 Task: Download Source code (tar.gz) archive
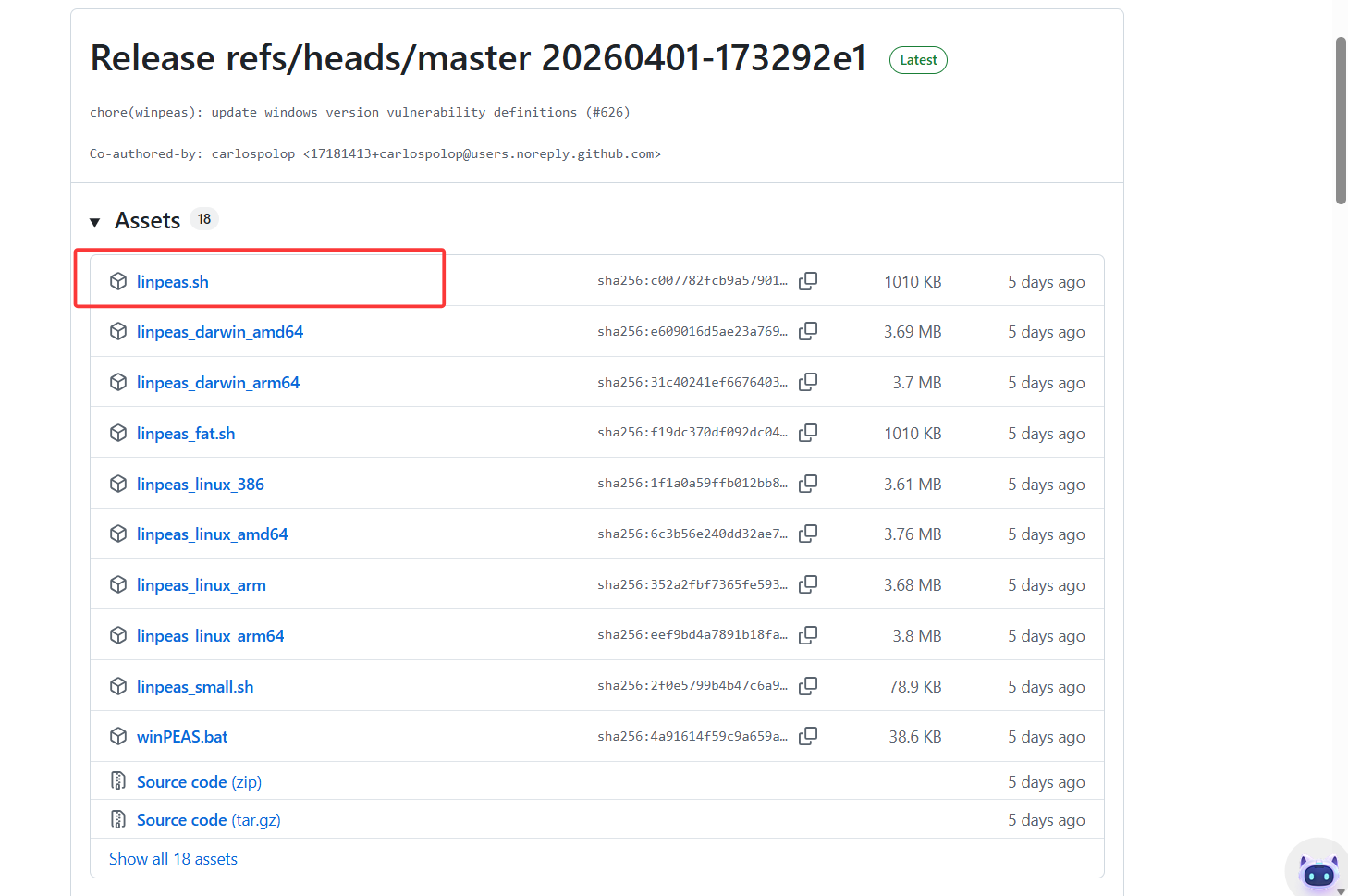[x=208, y=820]
